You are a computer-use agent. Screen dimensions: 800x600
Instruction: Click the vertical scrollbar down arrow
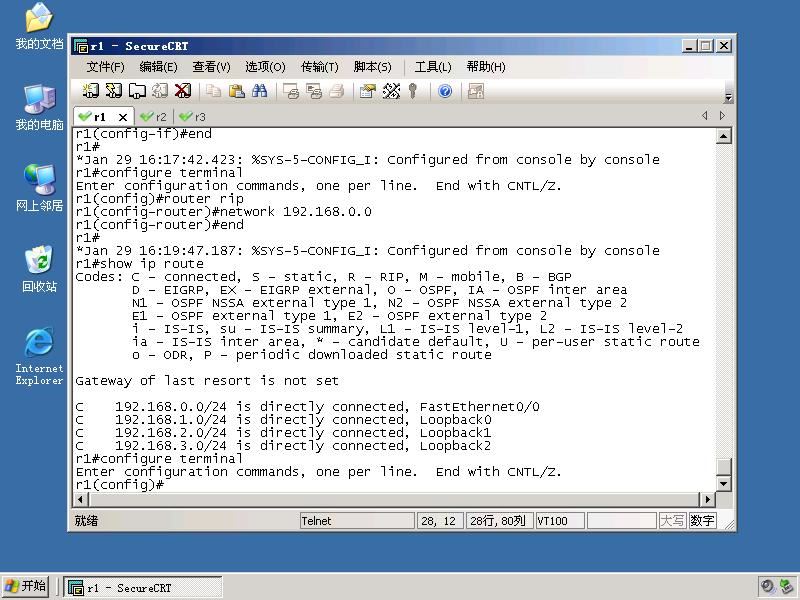pos(723,483)
